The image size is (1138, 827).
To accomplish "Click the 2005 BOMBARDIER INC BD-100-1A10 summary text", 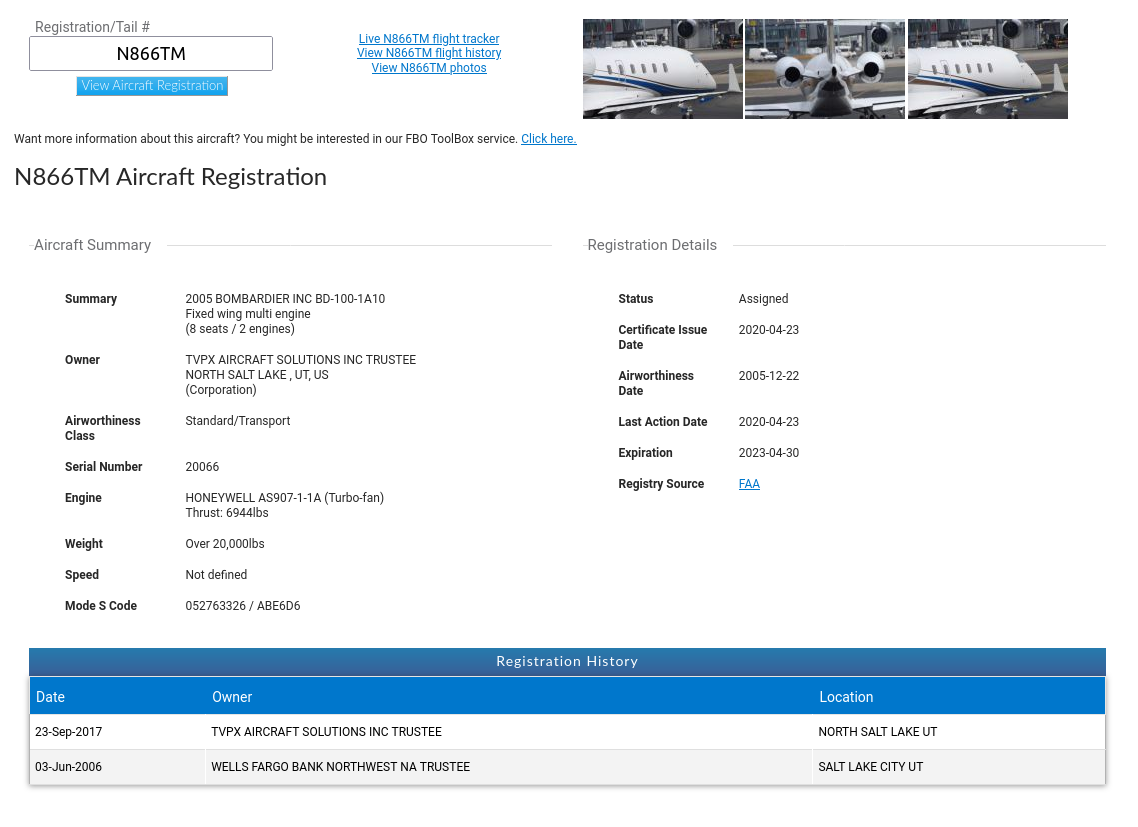I will click(285, 298).
